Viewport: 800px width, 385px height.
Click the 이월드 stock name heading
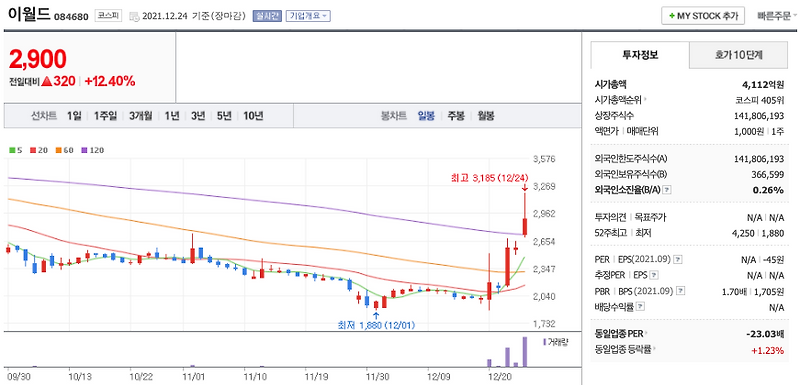(30, 15)
